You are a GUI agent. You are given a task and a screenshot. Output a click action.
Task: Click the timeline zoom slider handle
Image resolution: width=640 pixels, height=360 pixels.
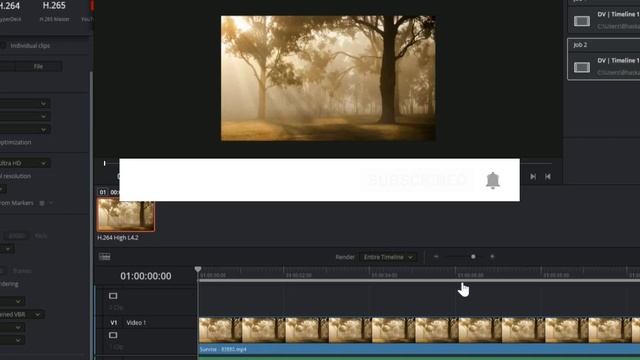(x=473, y=257)
